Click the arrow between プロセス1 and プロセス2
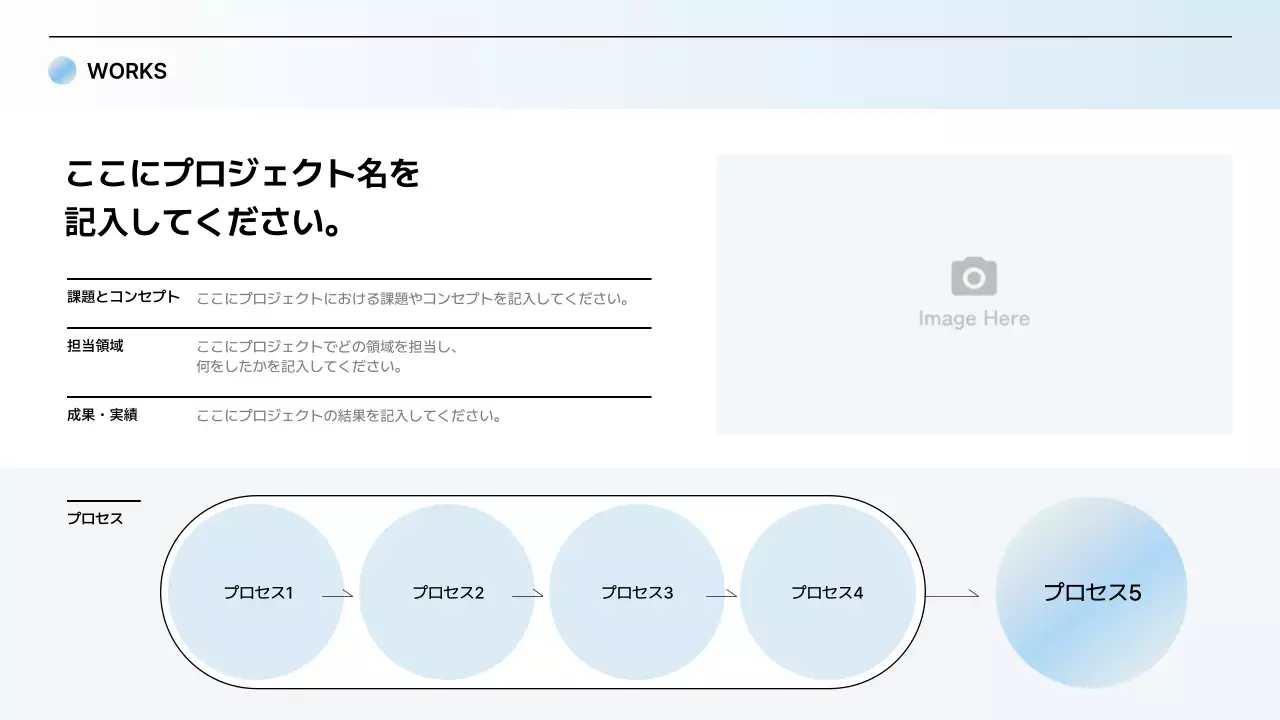The width and height of the screenshot is (1280, 720). 337,593
